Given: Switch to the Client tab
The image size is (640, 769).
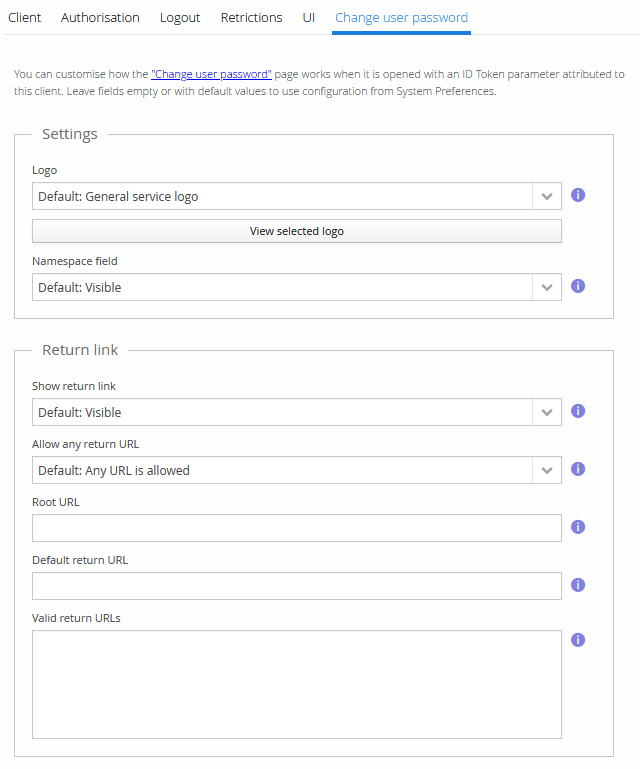Looking at the screenshot, I should tap(25, 18).
